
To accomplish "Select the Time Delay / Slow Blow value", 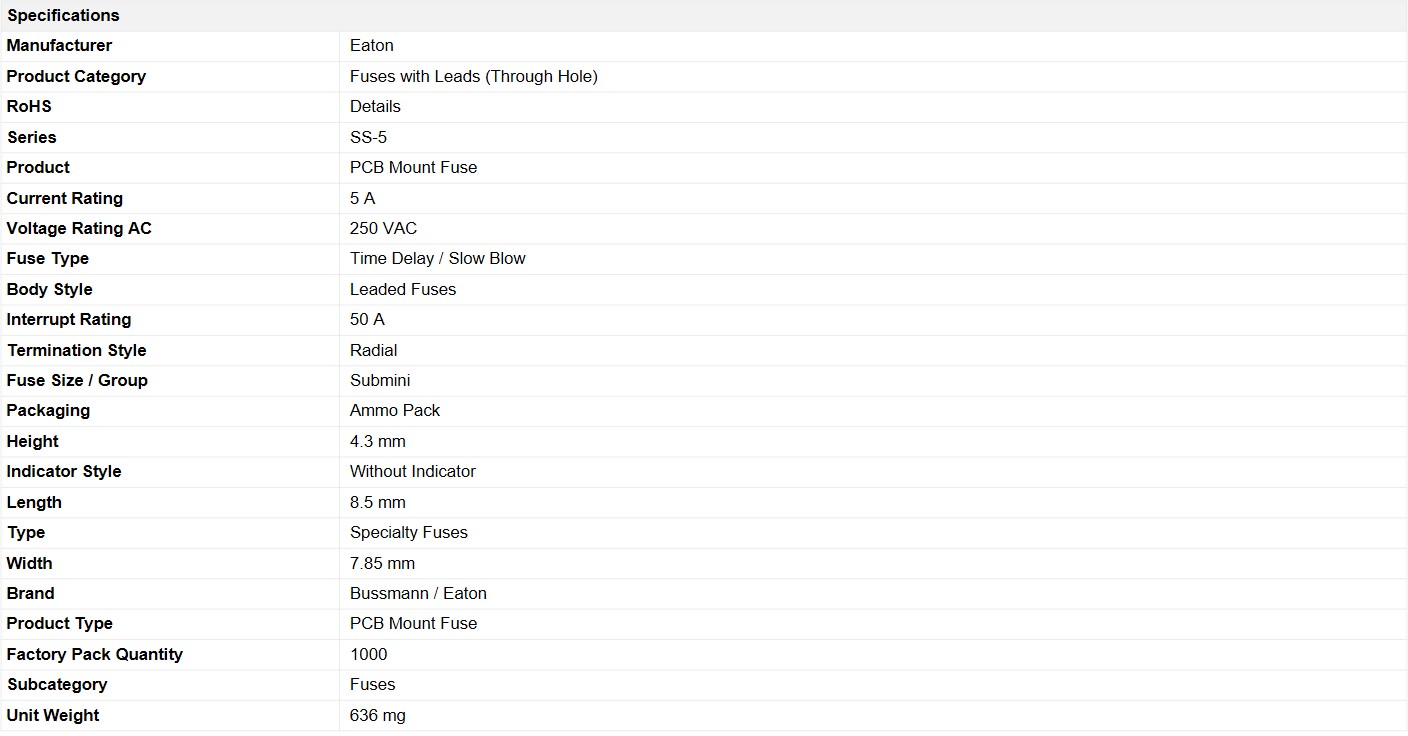I will coord(438,258).
